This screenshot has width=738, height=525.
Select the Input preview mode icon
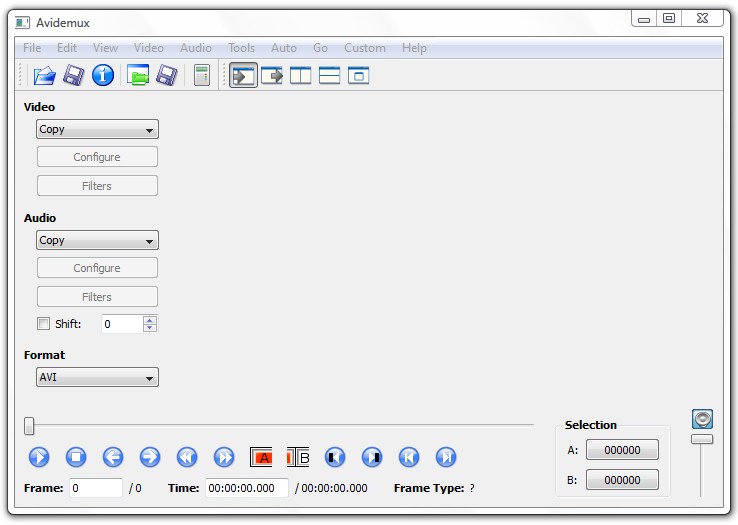(243, 75)
